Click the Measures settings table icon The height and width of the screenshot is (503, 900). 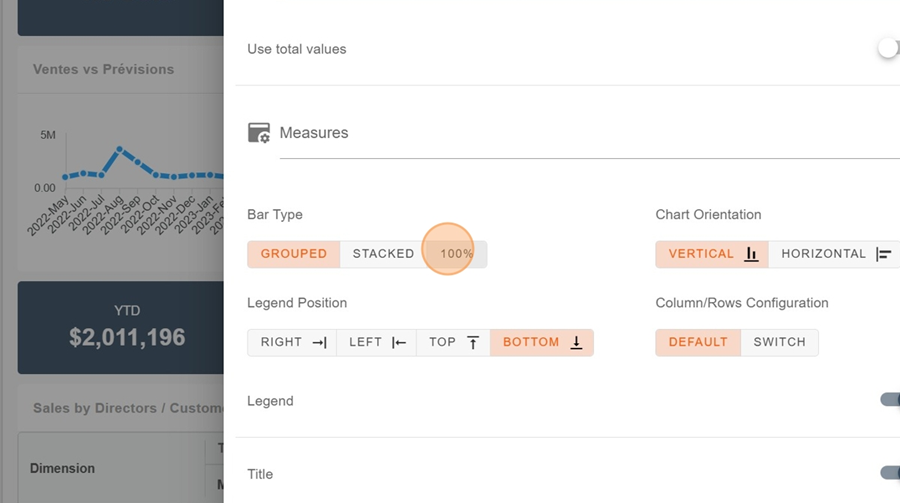259,133
